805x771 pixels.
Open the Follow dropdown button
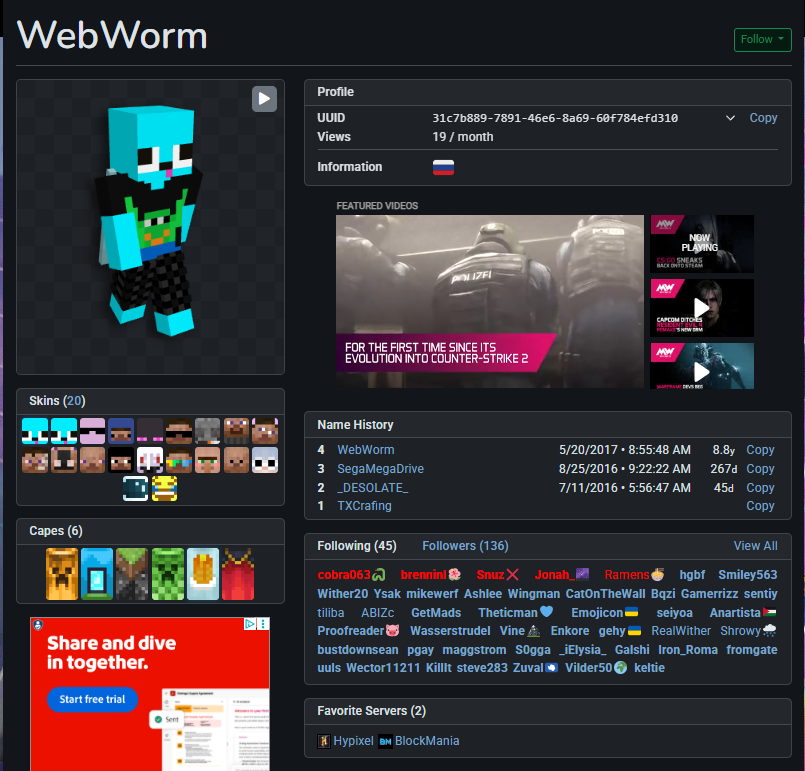pos(762,40)
